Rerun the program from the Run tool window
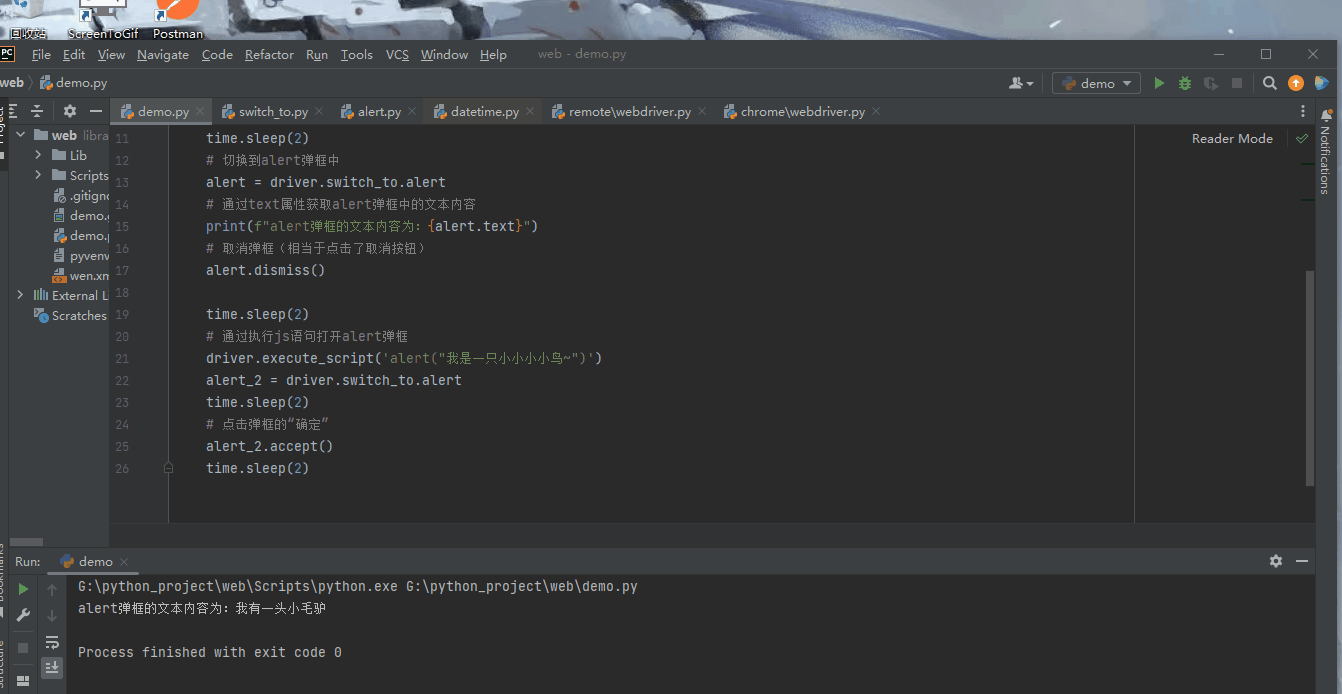The width and height of the screenshot is (1342, 694). [22, 590]
